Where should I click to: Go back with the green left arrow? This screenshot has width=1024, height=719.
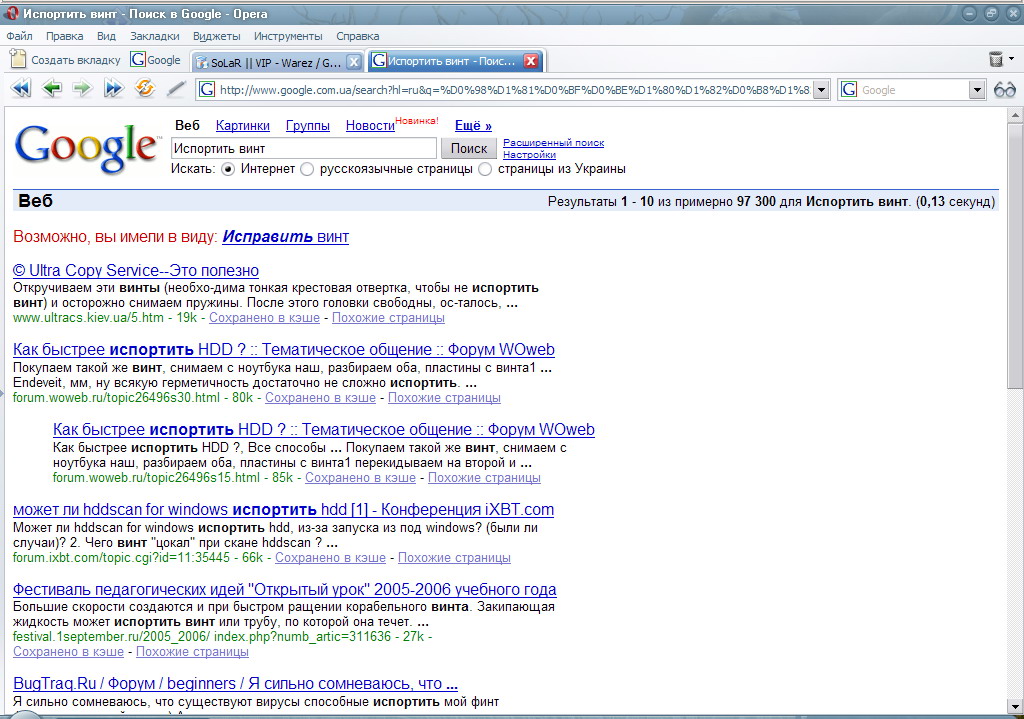(x=52, y=89)
